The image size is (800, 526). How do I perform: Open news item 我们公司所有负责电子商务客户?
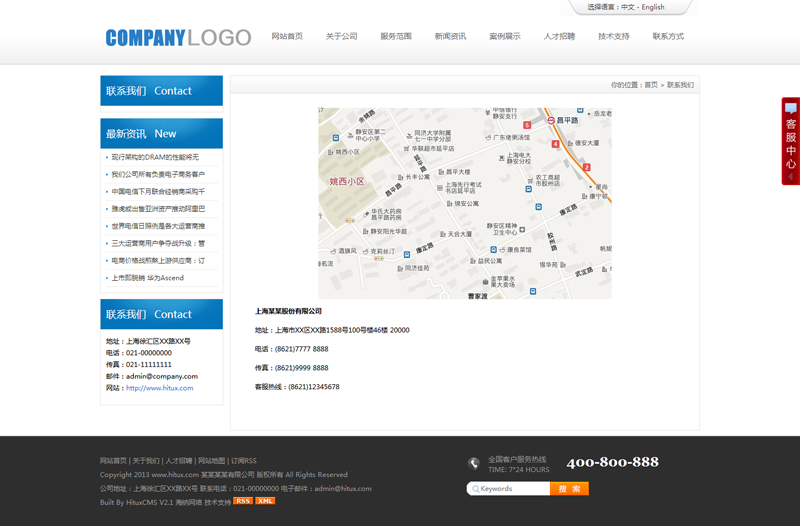158,174
